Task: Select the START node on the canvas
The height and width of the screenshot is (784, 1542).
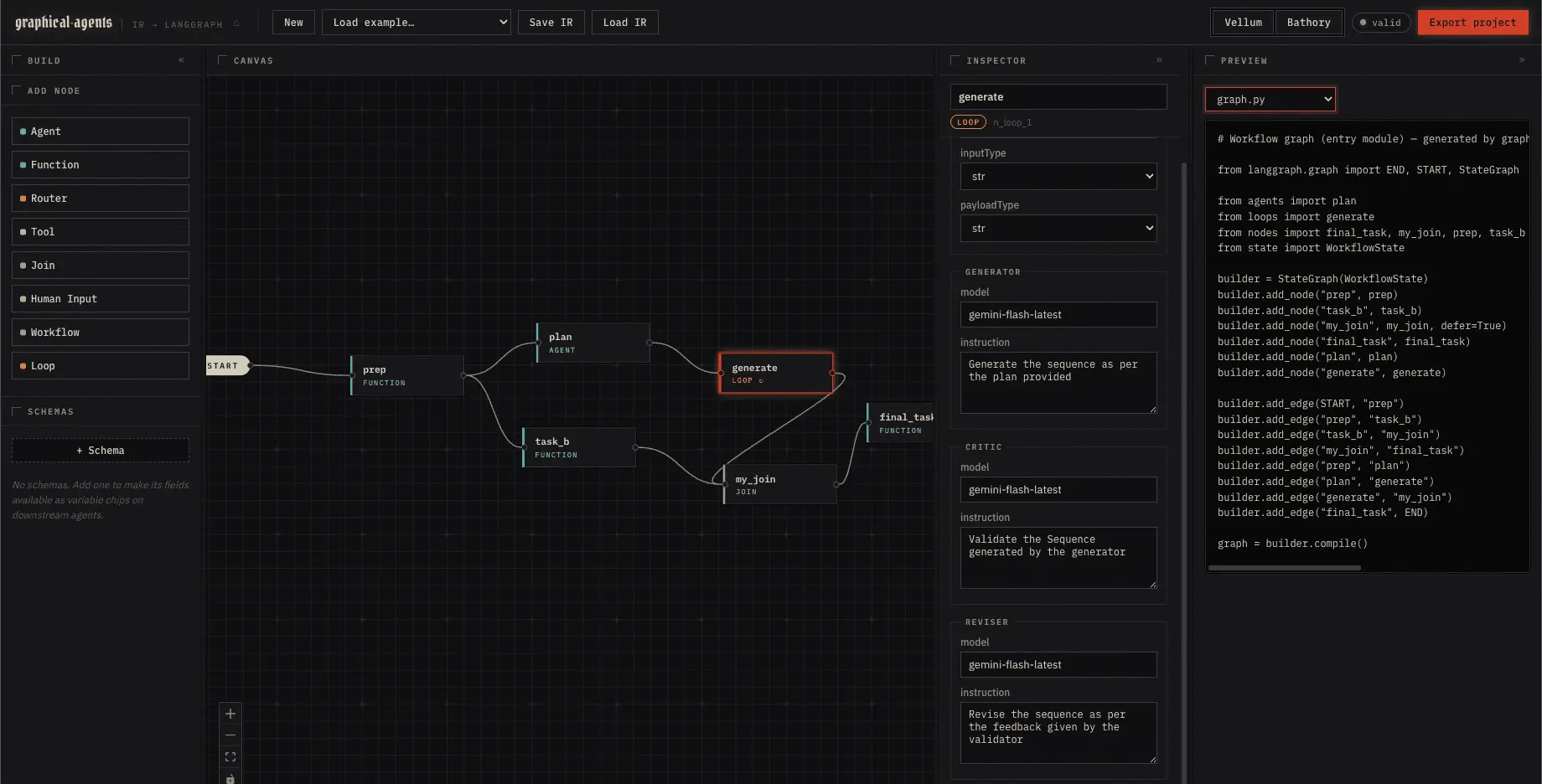Action: pyautogui.click(x=227, y=366)
